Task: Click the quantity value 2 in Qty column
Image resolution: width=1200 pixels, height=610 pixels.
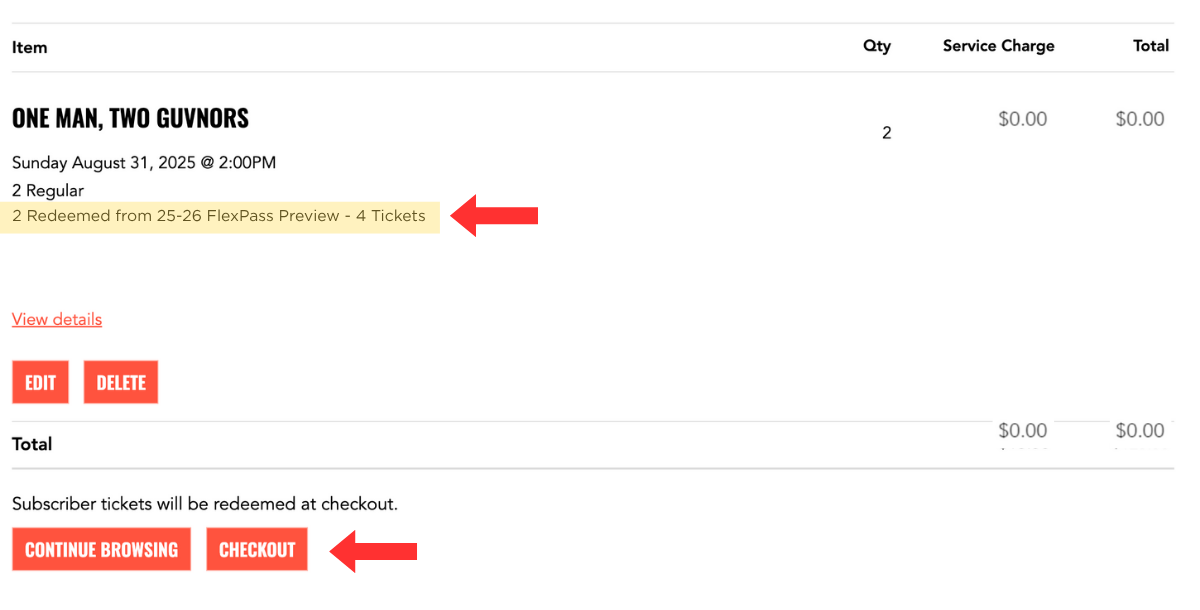Action: (x=886, y=133)
